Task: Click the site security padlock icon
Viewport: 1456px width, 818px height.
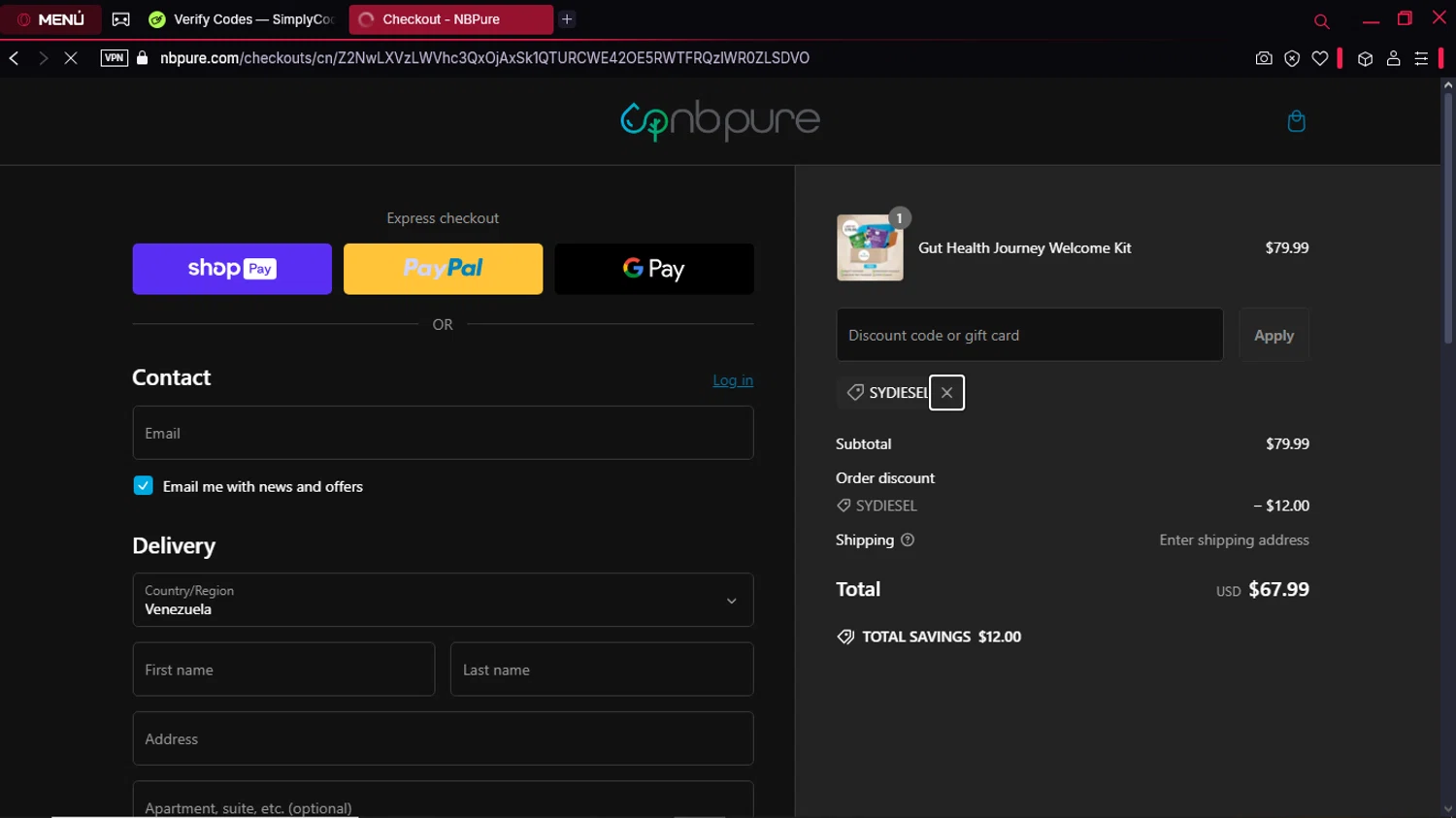Action: coord(143,58)
